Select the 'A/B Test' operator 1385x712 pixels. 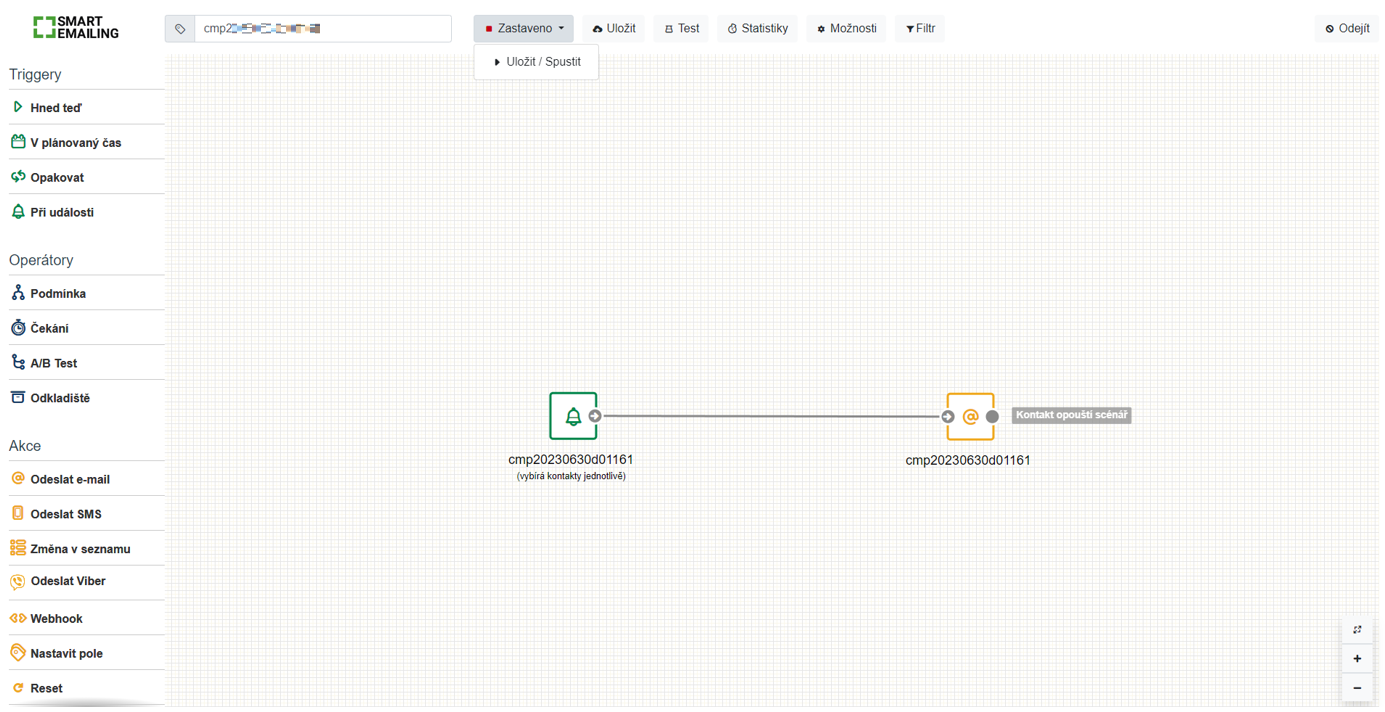53,363
